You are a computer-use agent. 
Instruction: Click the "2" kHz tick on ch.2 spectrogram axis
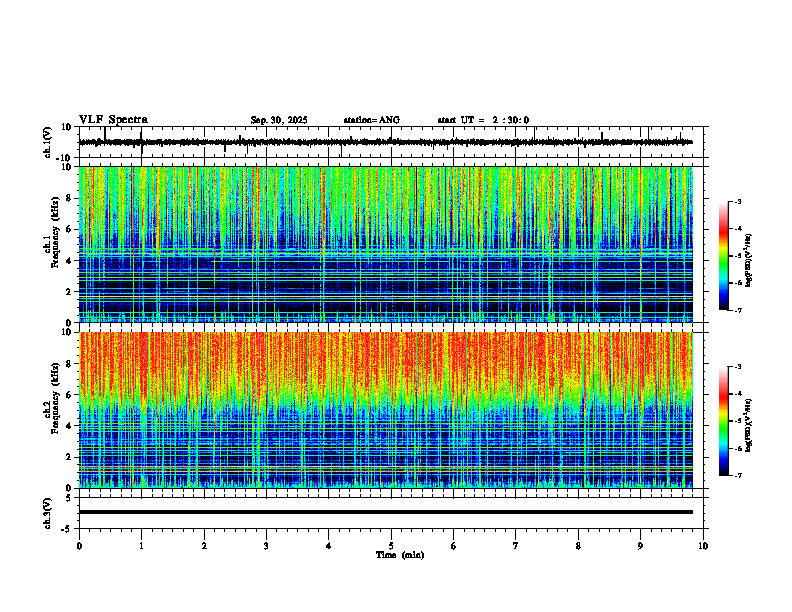click(70, 457)
